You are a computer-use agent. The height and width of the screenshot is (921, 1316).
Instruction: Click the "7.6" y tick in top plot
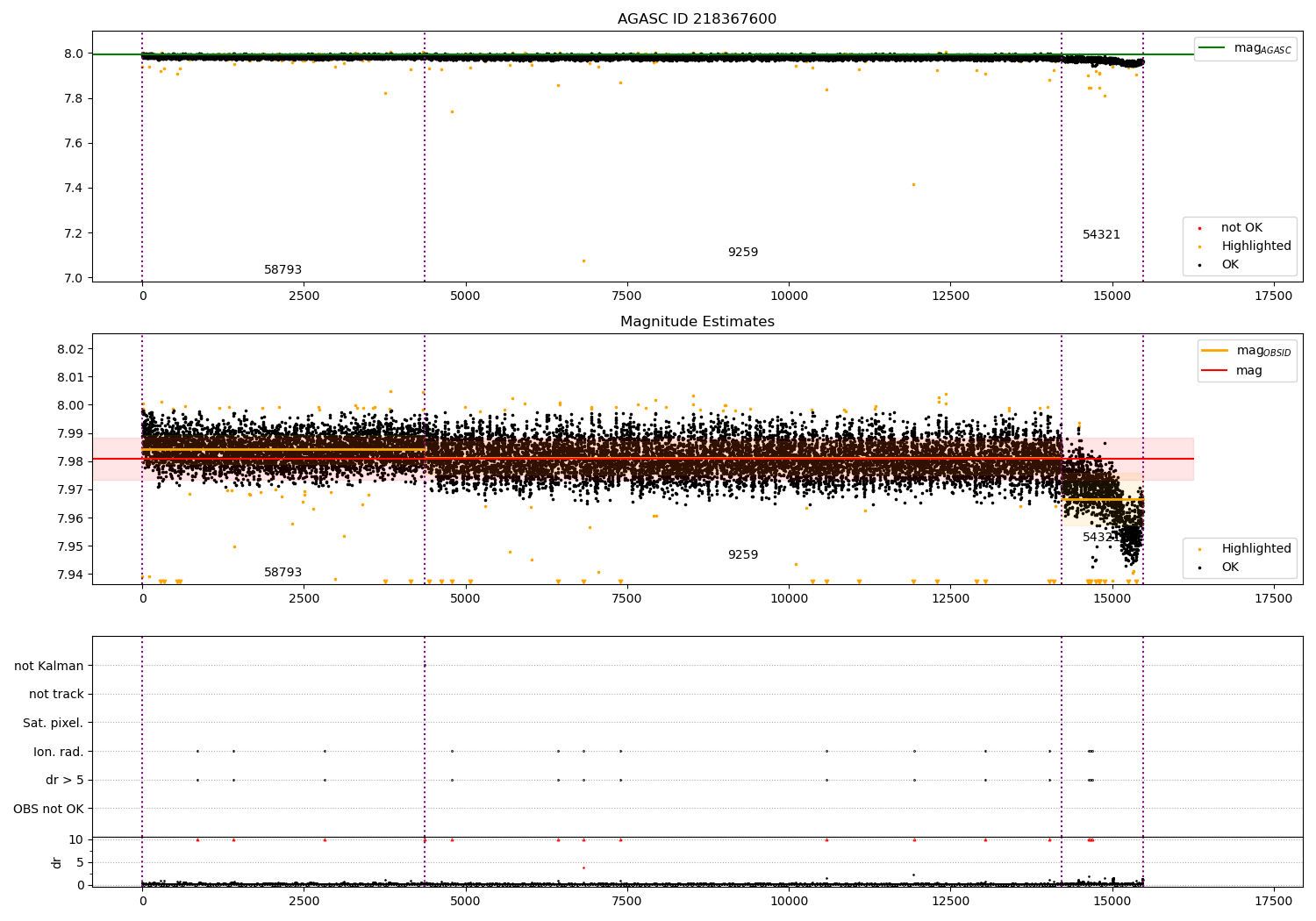(x=75, y=144)
